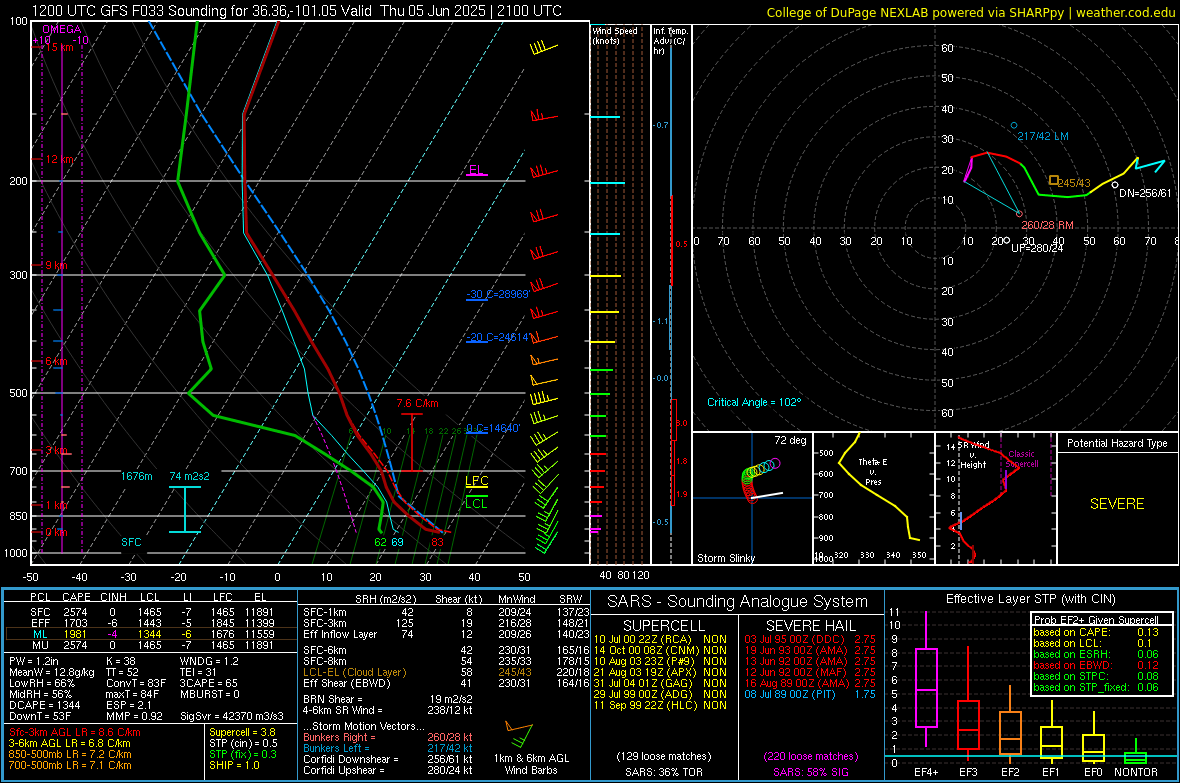Click the SARS: 58% SIG result
This screenshot has height=783, width=1180.
click(810, 772)
